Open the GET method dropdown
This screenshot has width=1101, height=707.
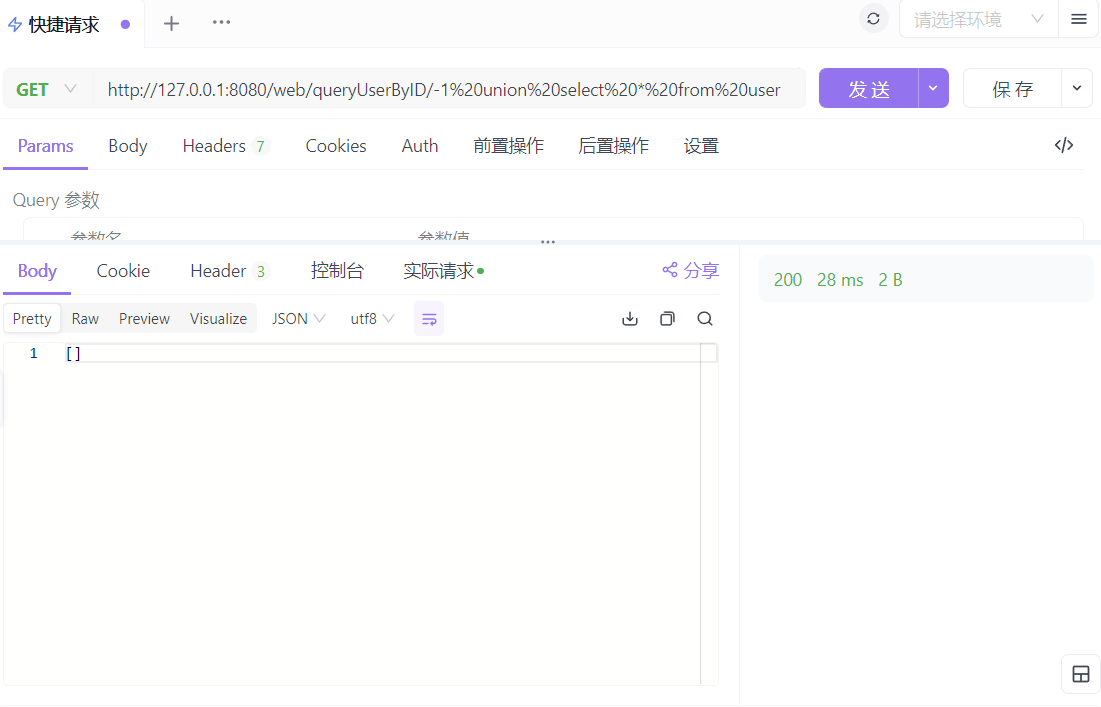(47, 89)
